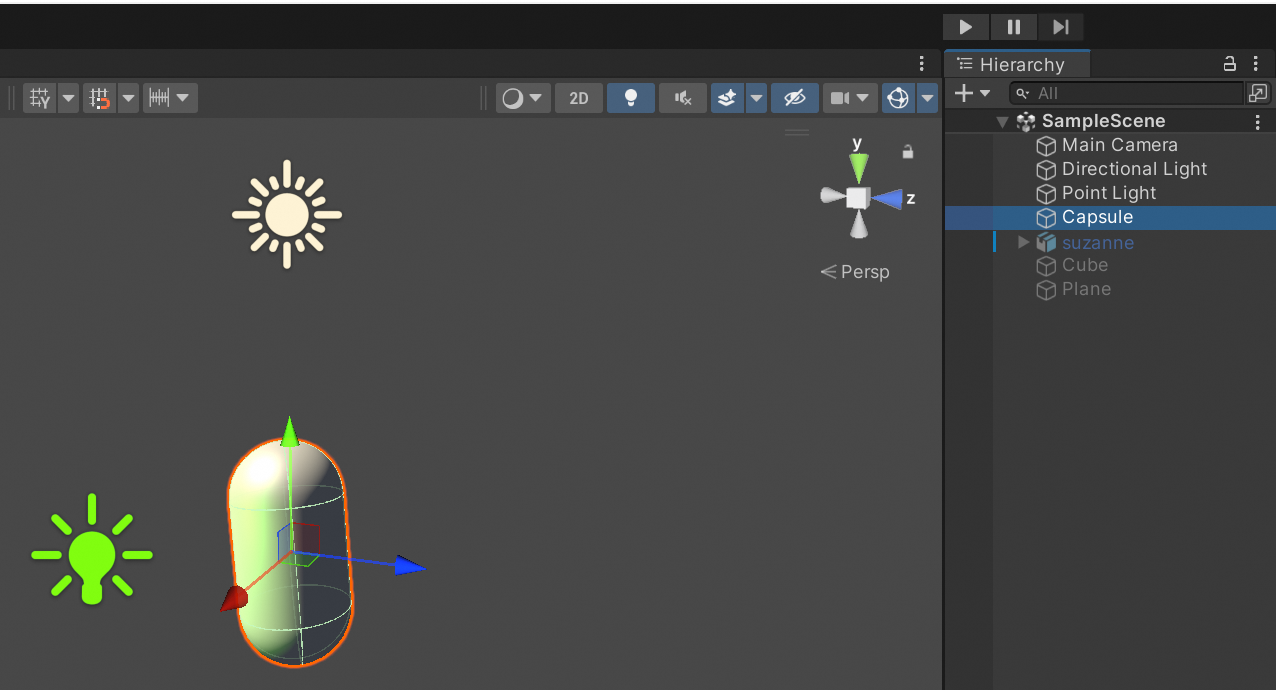Click the Main Camera cube icon

point(1046,146)
